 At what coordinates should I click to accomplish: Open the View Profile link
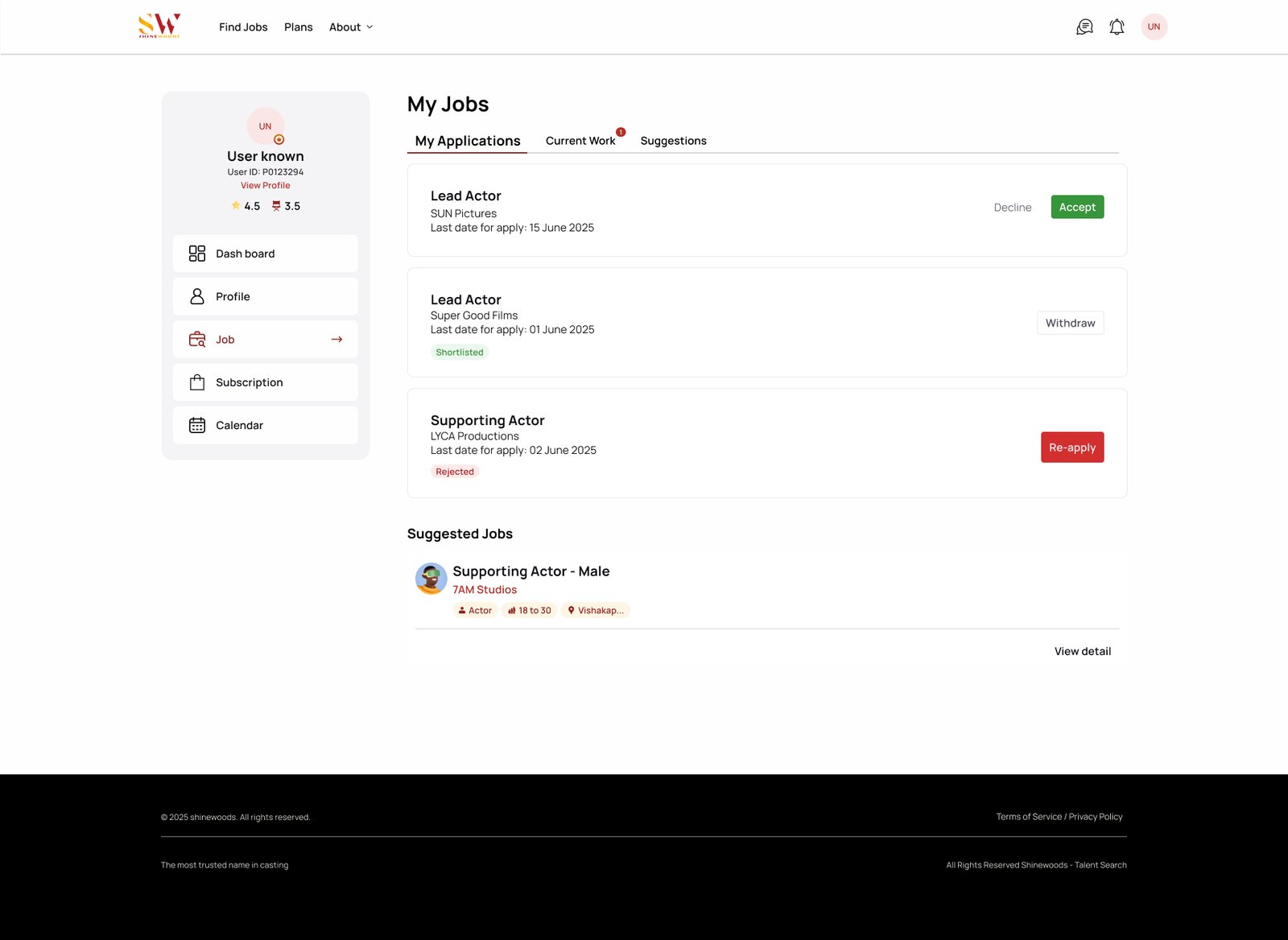point(266,185)
